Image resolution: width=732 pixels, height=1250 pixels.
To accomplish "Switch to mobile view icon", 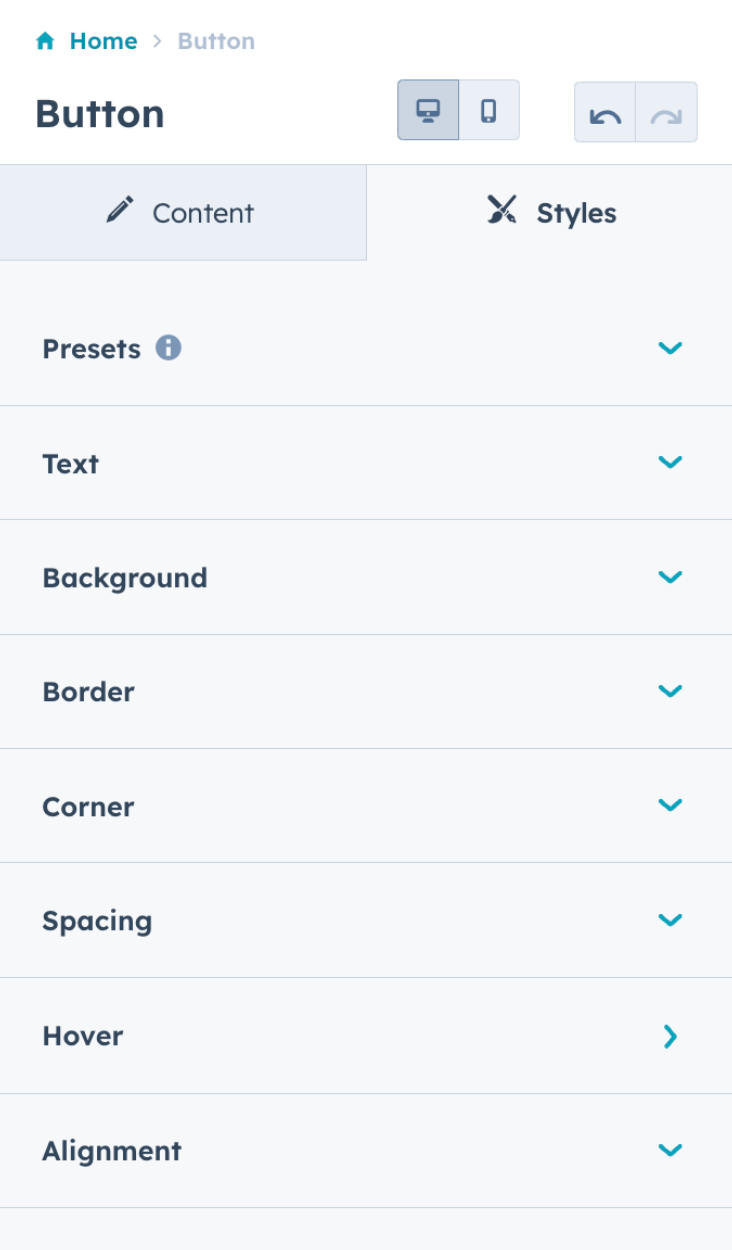I will click(x=489, y=110).
